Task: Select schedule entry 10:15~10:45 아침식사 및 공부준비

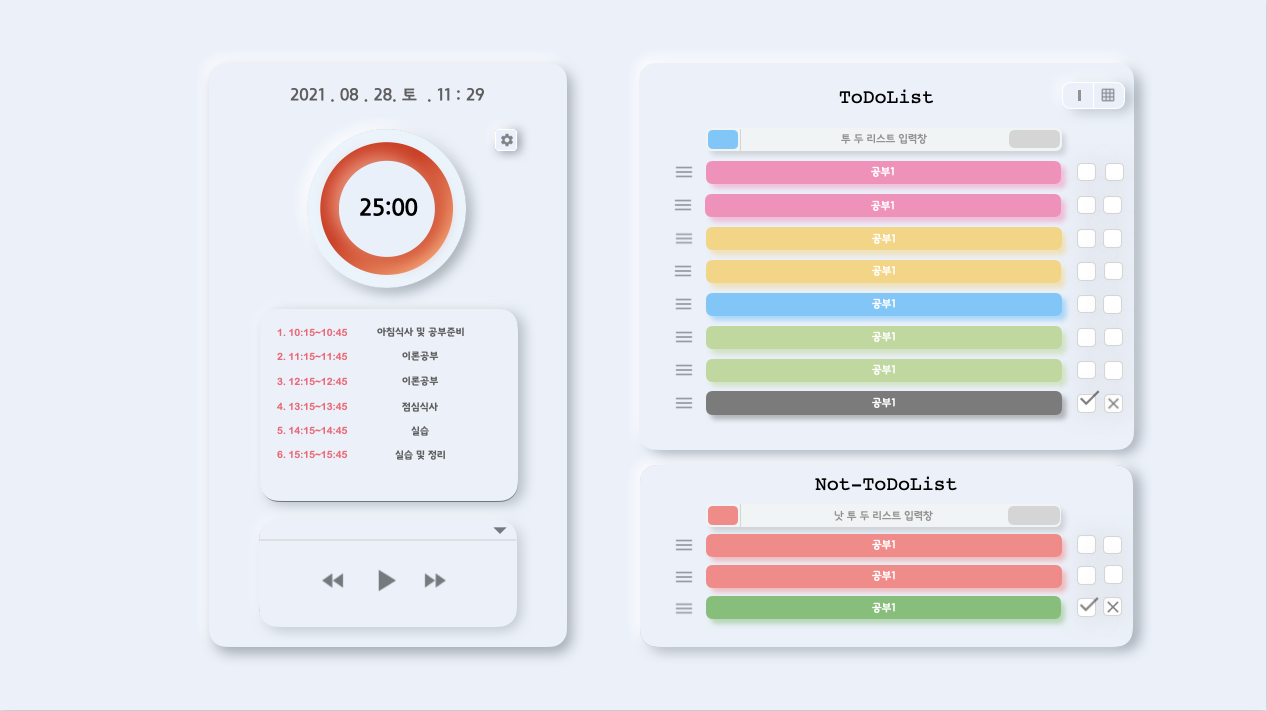Action: pos(371,332)
